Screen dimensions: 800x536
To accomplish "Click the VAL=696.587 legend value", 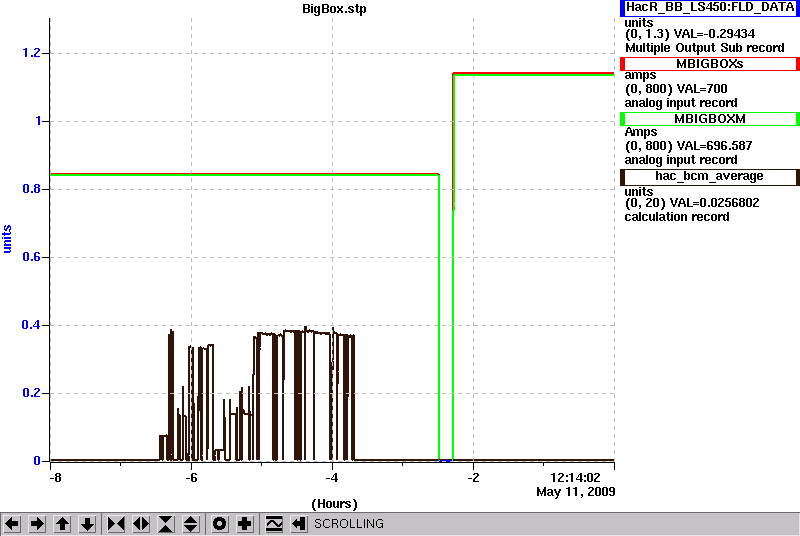I will (713, 146).
